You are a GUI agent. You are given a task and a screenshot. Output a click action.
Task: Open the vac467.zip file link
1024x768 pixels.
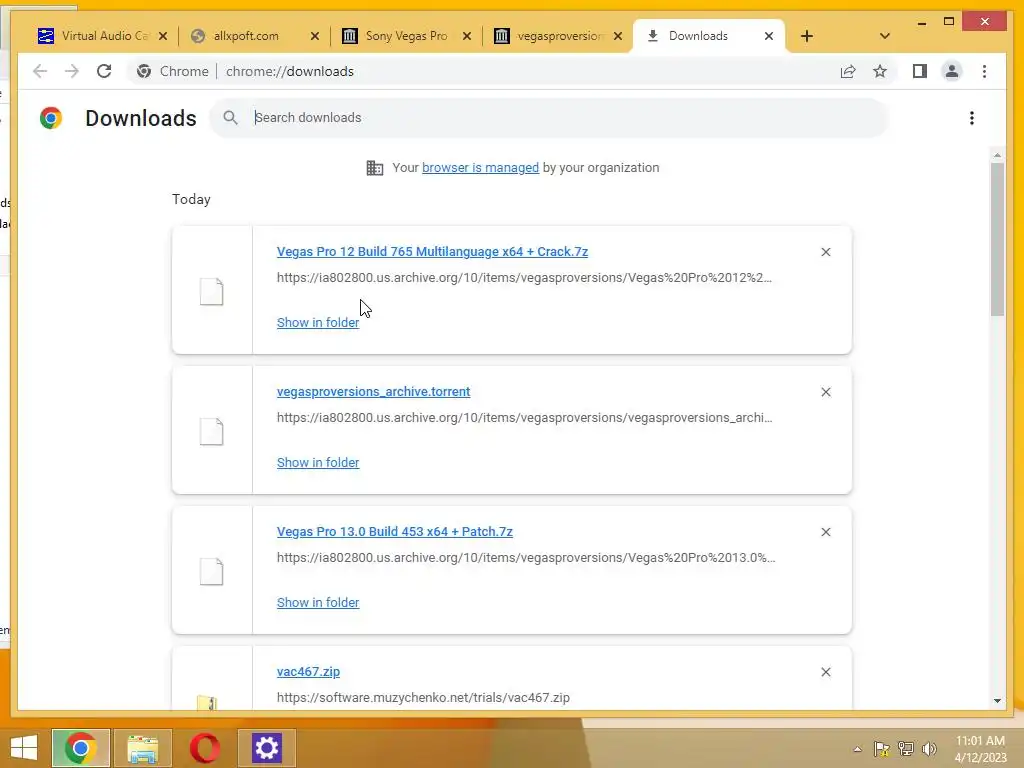308,672
